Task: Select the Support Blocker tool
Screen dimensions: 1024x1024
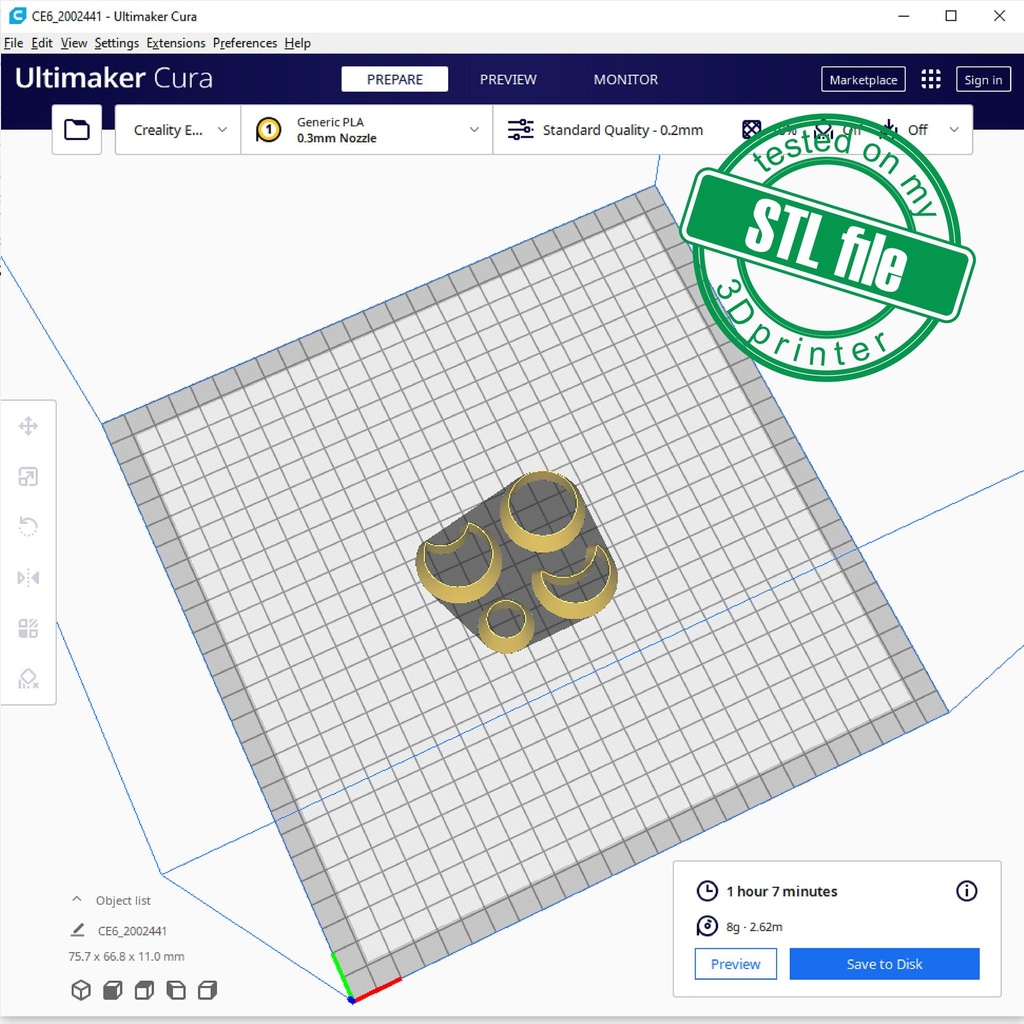Action: tap(28, 680)
